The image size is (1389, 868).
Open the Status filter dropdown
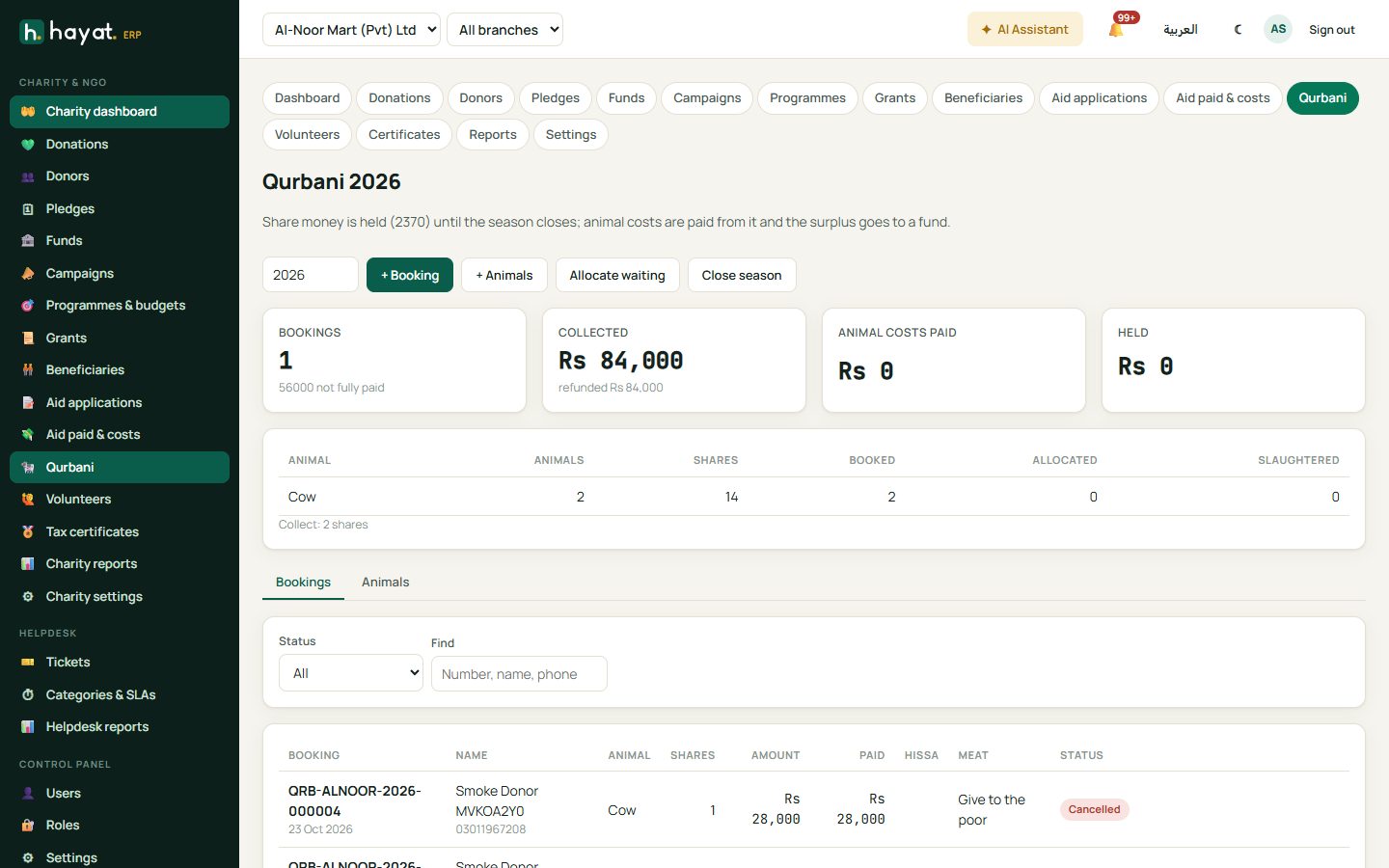point(351,673)
